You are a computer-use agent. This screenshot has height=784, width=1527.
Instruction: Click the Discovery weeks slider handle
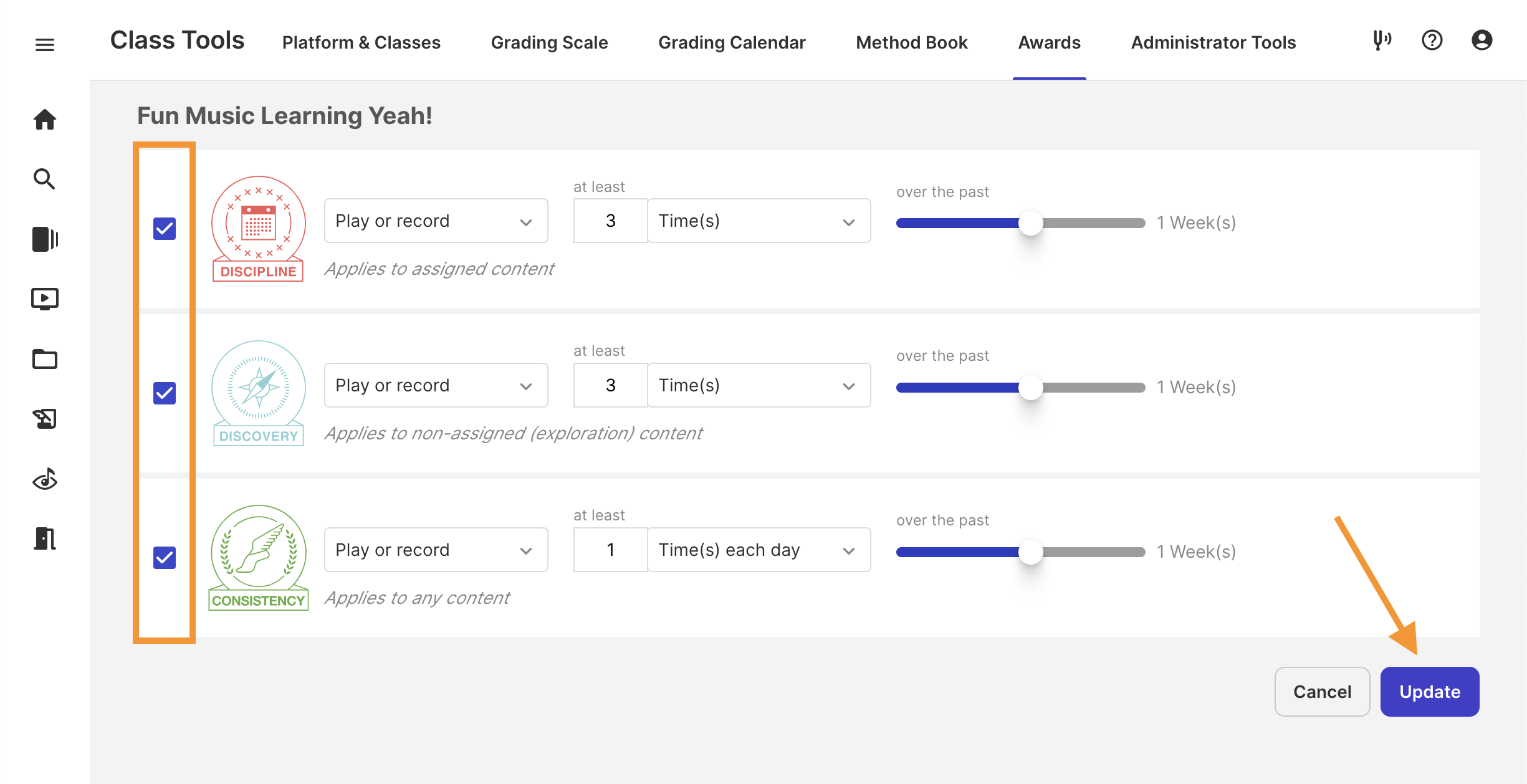[x=1031, y=388]
